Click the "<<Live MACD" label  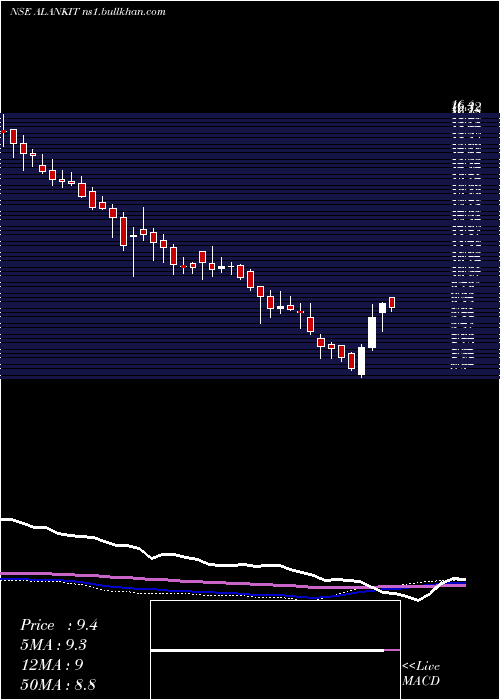click(x=421, y=673)
